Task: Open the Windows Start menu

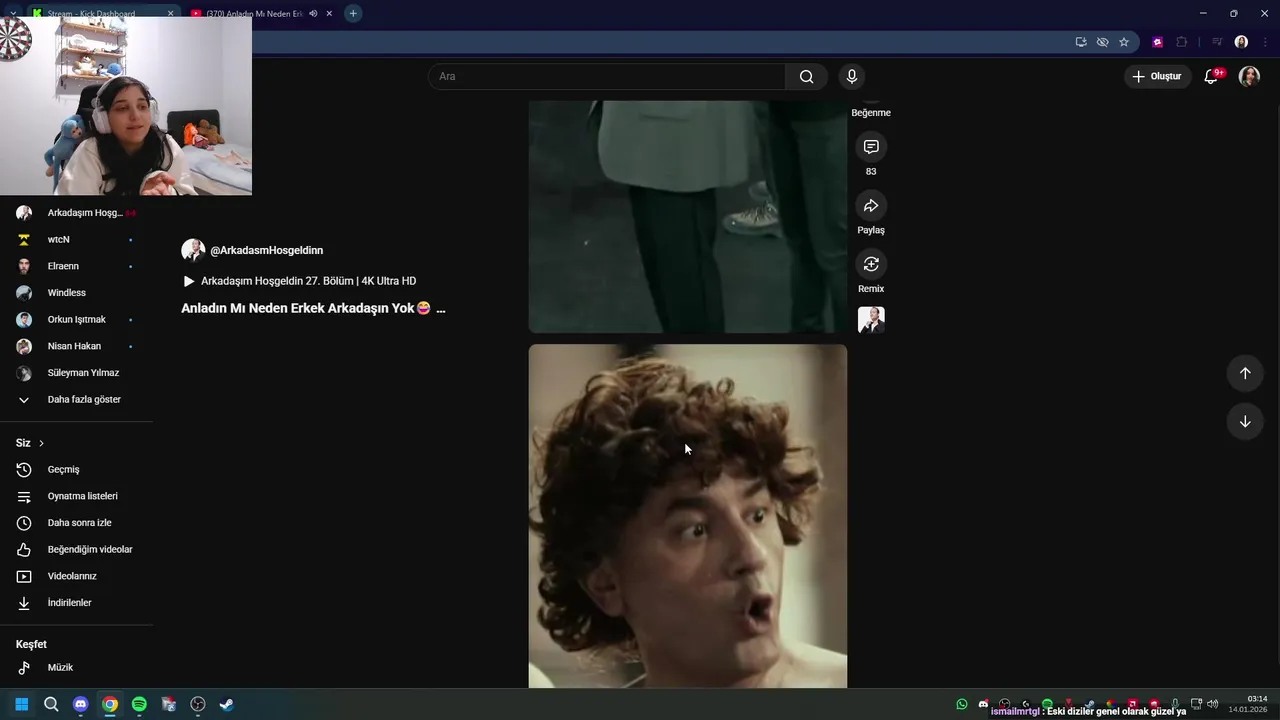Action: click(x=21, y=704)
